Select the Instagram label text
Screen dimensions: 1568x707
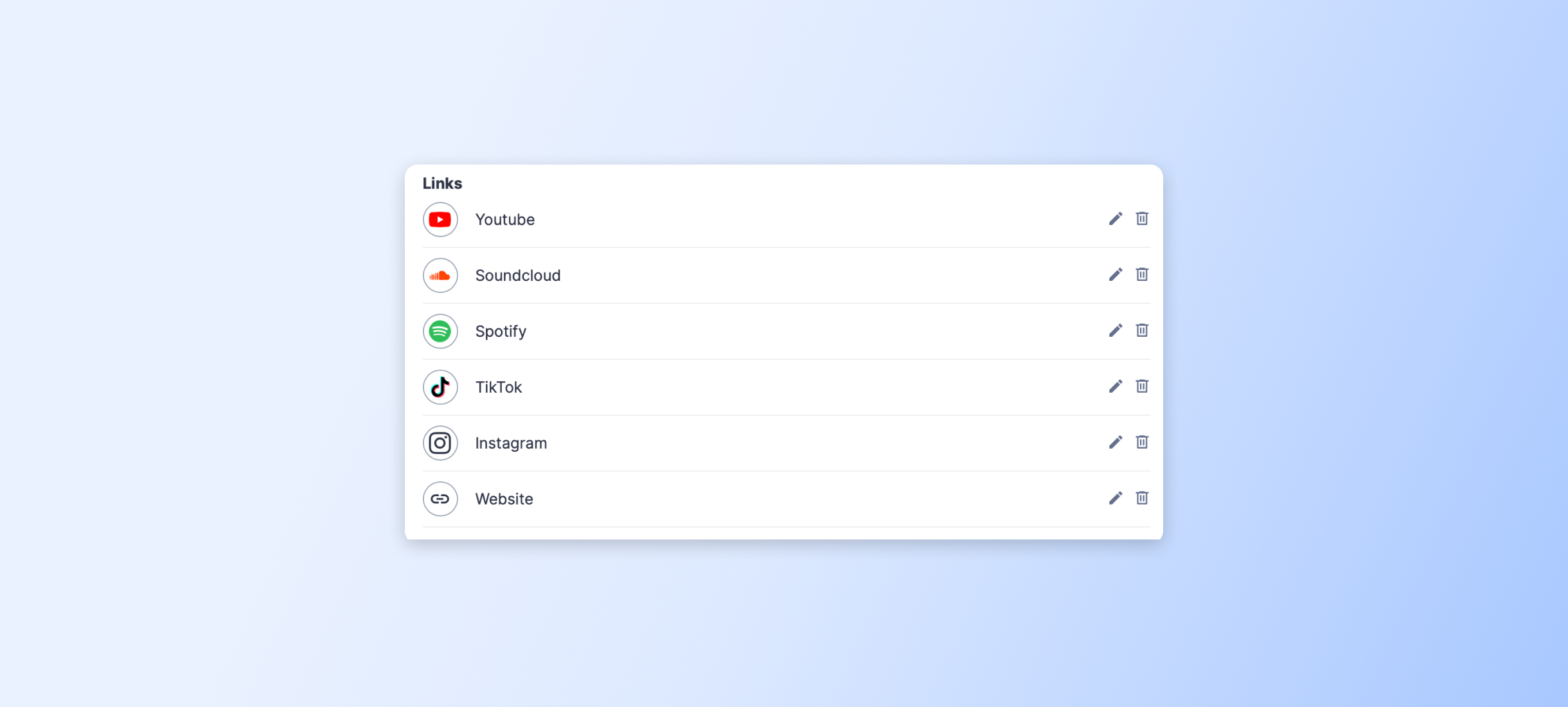pos(511,443)
